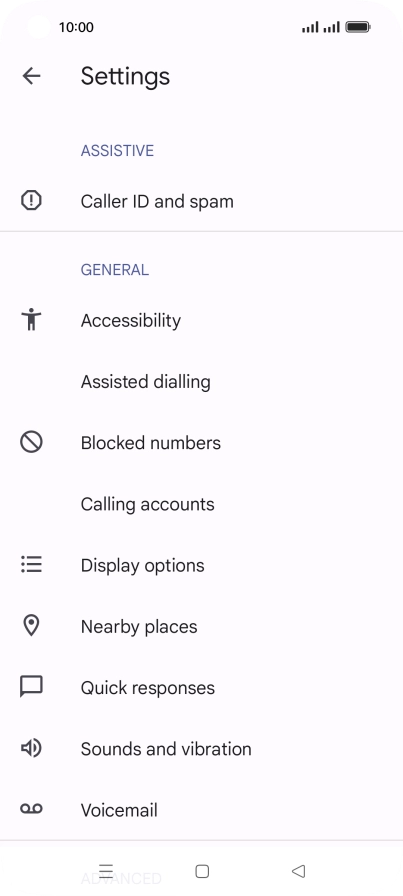Image resolution: width=403 pixels, height=896 pixels.
Task: Open Nearby places setting
Action: pos(201,626)
